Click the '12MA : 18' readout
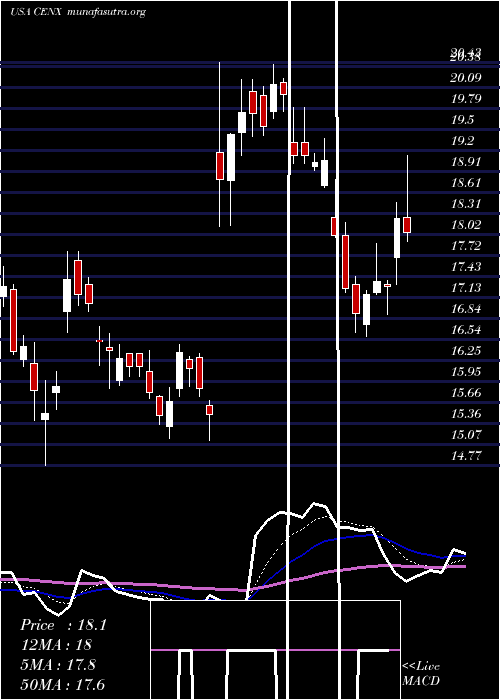500x700 pixels. pyautogui.click(x=56, y=645)
